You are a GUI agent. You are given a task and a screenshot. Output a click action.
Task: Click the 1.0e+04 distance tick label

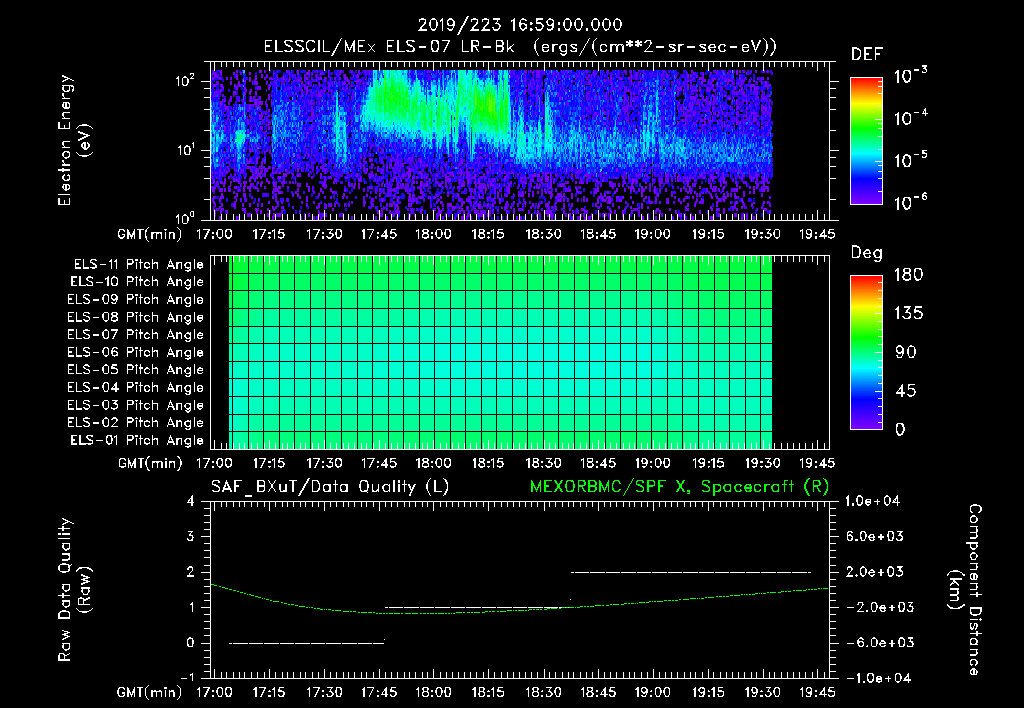coord(872,501)
